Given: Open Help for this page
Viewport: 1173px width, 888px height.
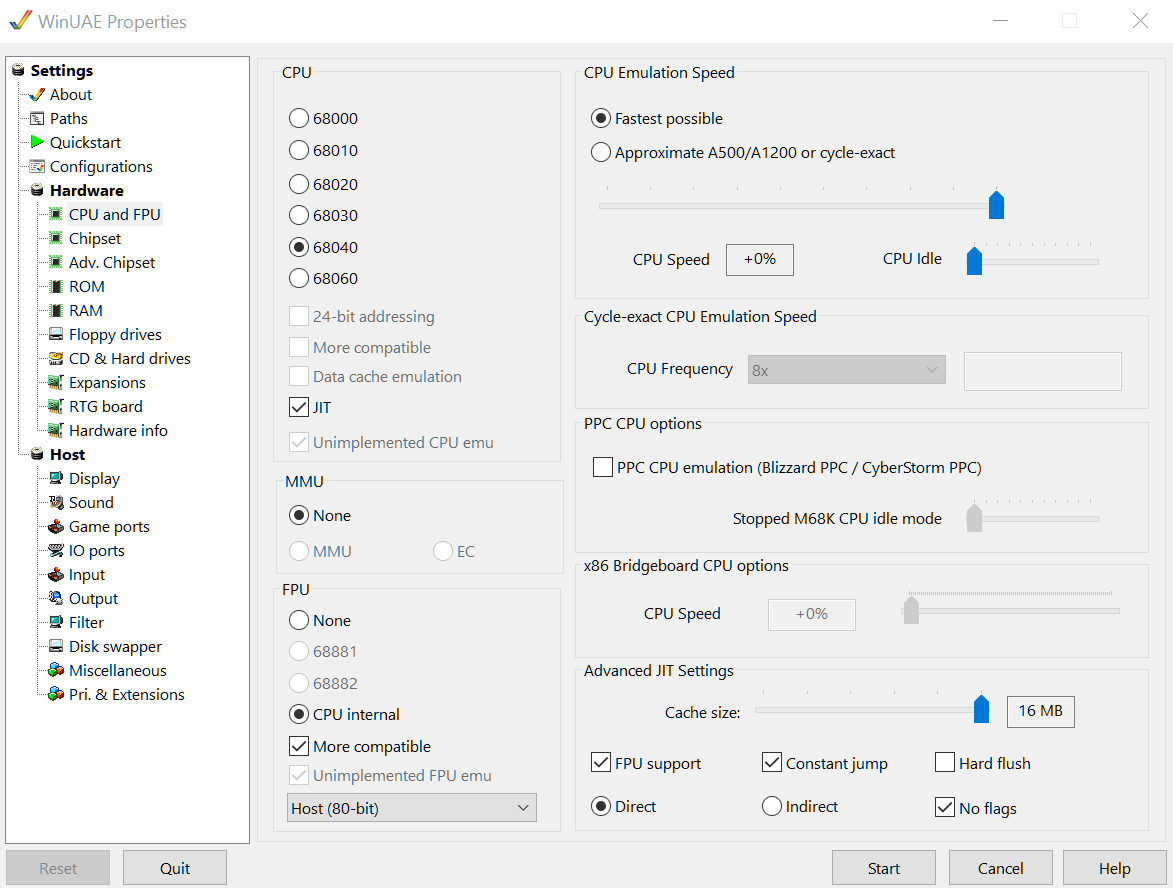Looking at the screenshot, I should click(1115, 868).
